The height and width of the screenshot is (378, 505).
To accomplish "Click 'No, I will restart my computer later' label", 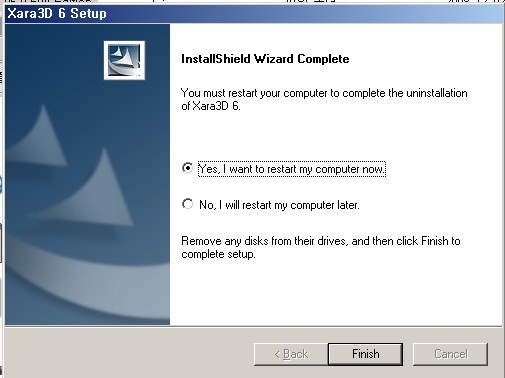I will [x=279, y=205].
